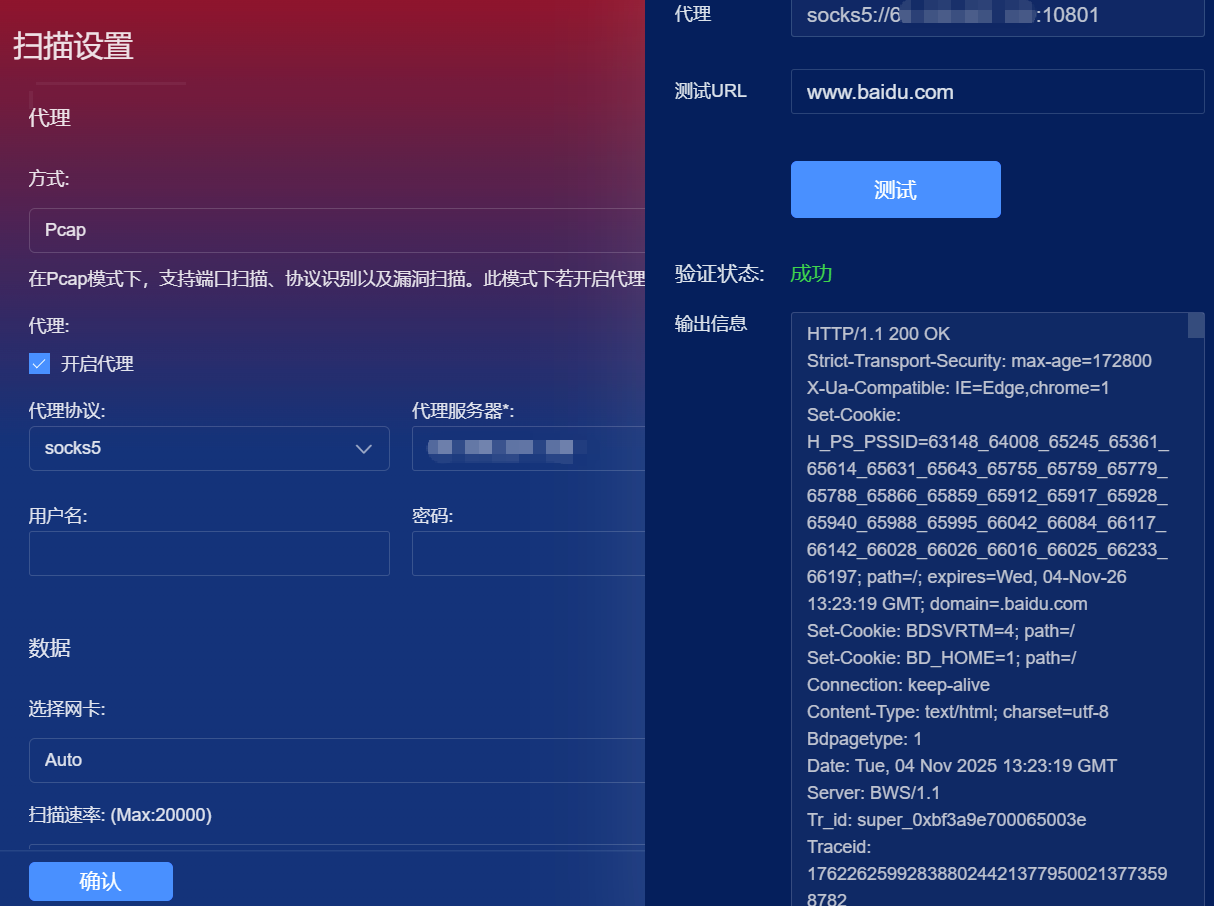Click the HTTP/1.1 200 OK output line
This screenshot has width=1214, height=906.
click(x=878, y=334)
